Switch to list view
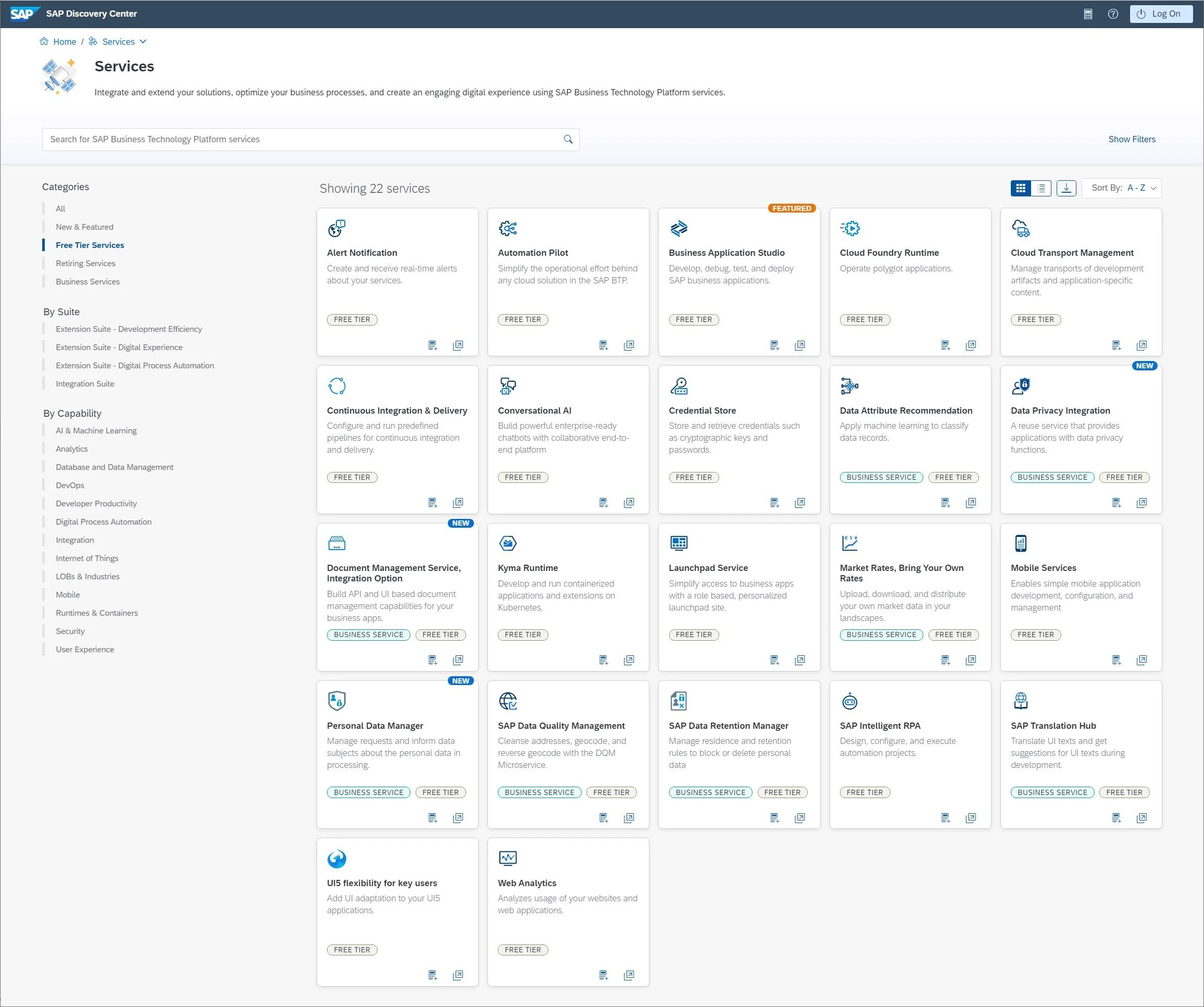1204x1007 pixels. 1041,188
